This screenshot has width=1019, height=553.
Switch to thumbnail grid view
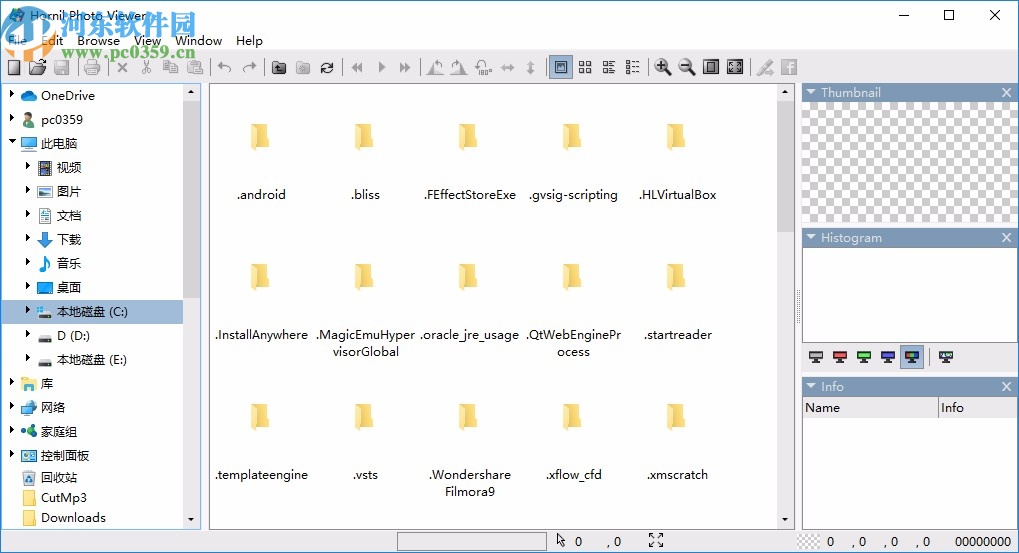585,67
